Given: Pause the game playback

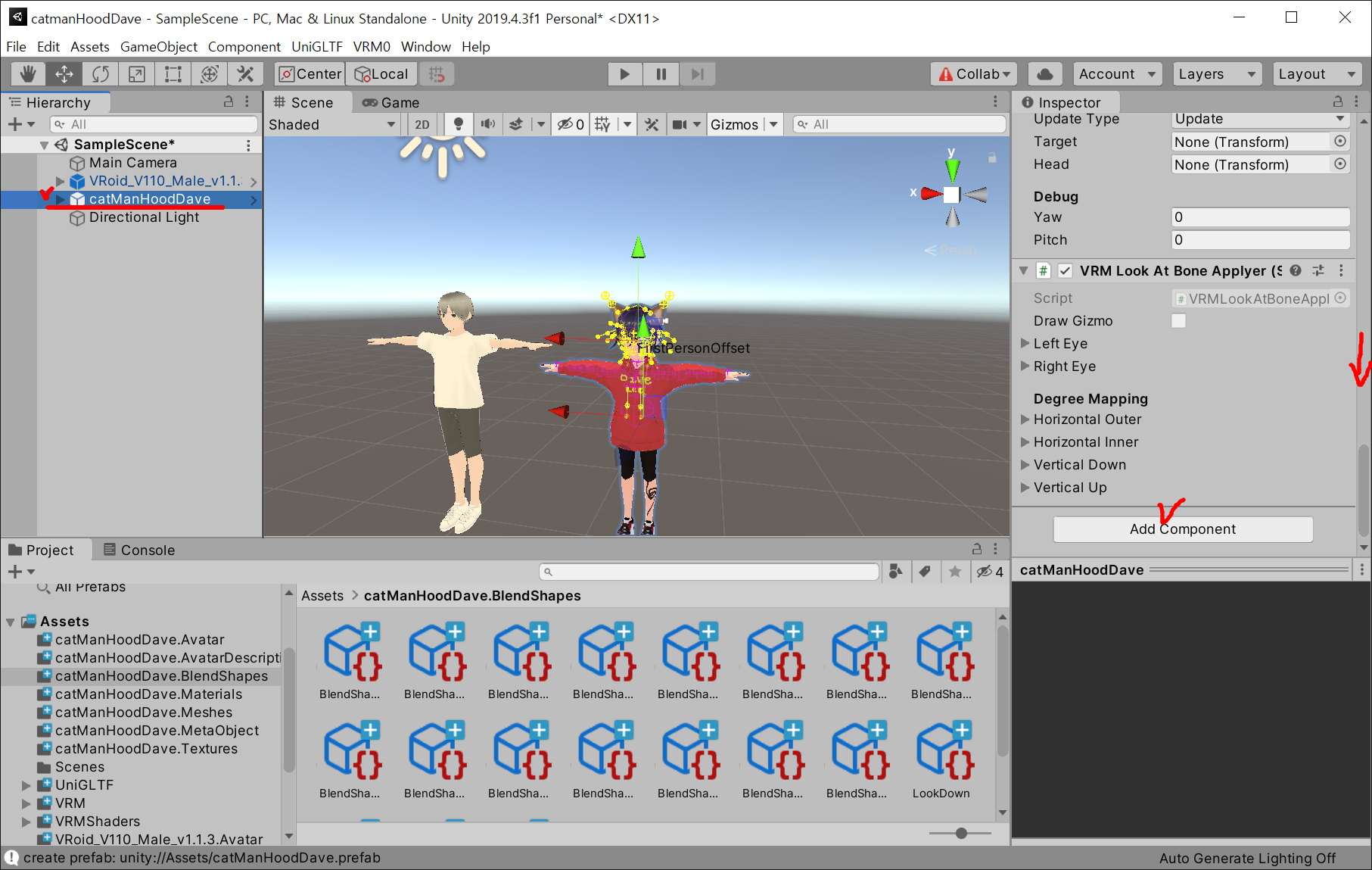Looking at the screenshot, I should pos(661,74).
